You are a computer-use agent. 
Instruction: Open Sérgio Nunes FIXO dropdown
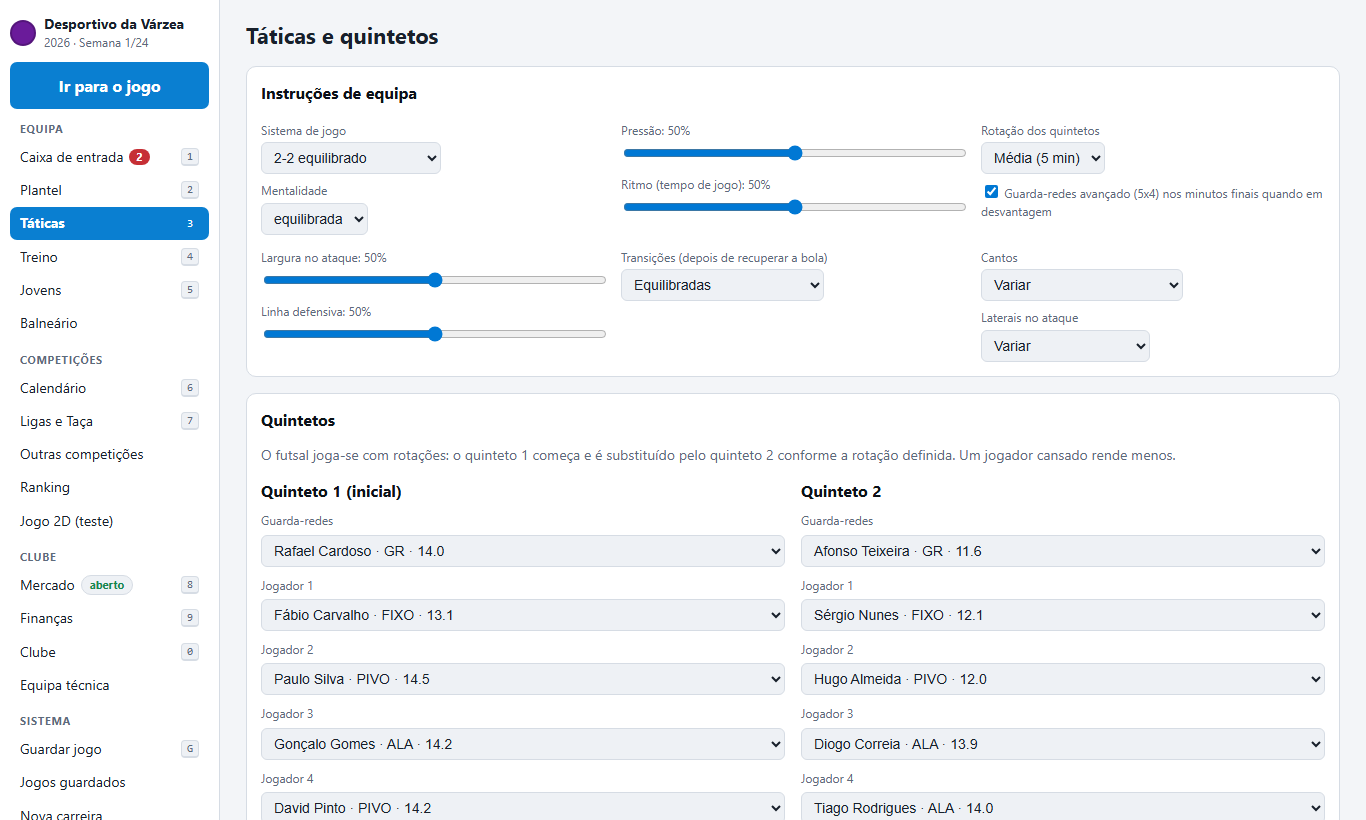1063,615
